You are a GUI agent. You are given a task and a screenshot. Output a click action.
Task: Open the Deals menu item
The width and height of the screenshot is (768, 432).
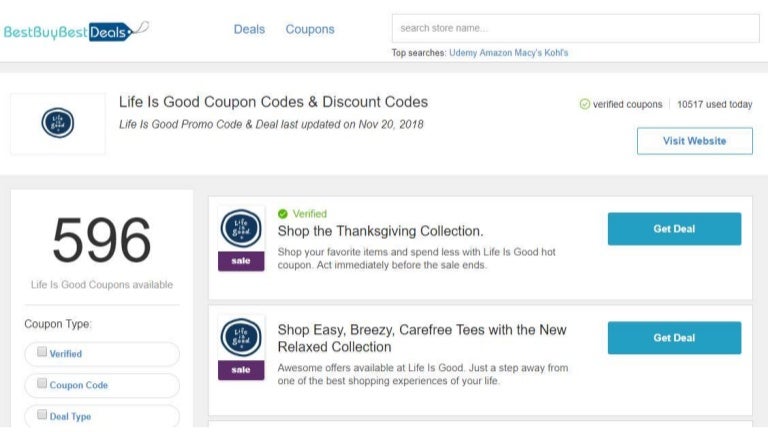click(x=249, y=29)
